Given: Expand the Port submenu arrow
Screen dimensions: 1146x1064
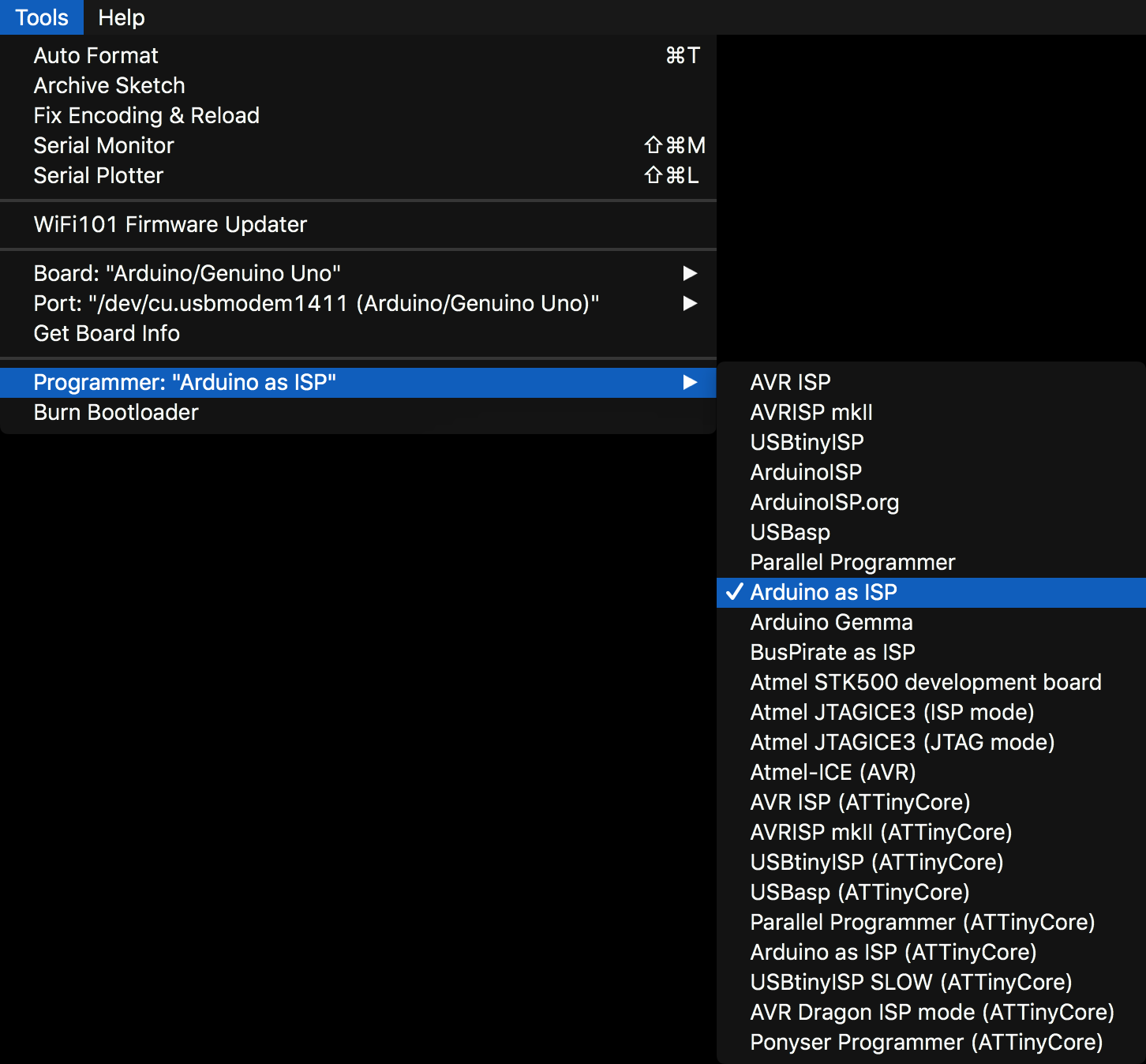Looking at the screenshot, I should (x=689, y=303).
